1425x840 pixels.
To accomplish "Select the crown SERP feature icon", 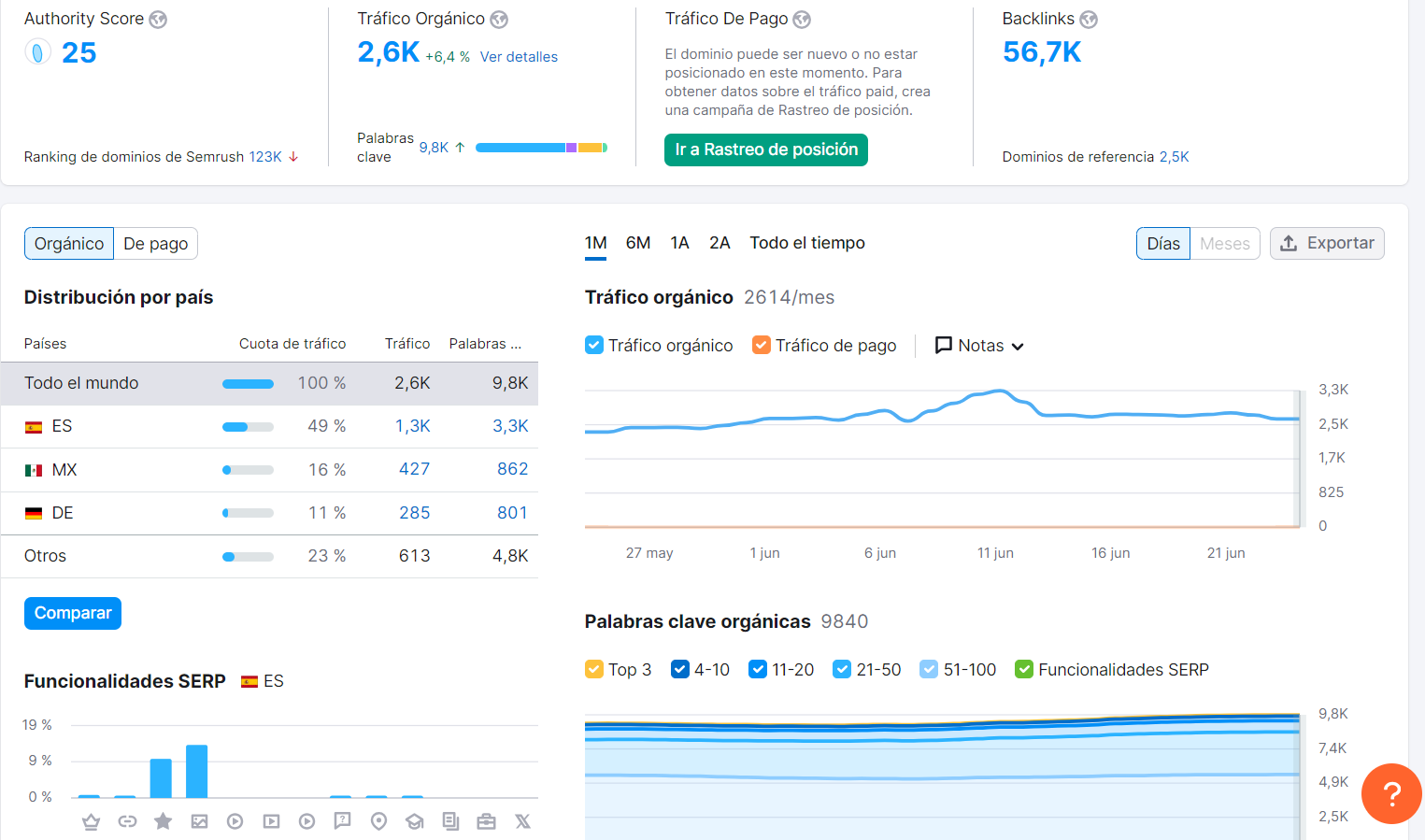I will [x=91, y=821].
